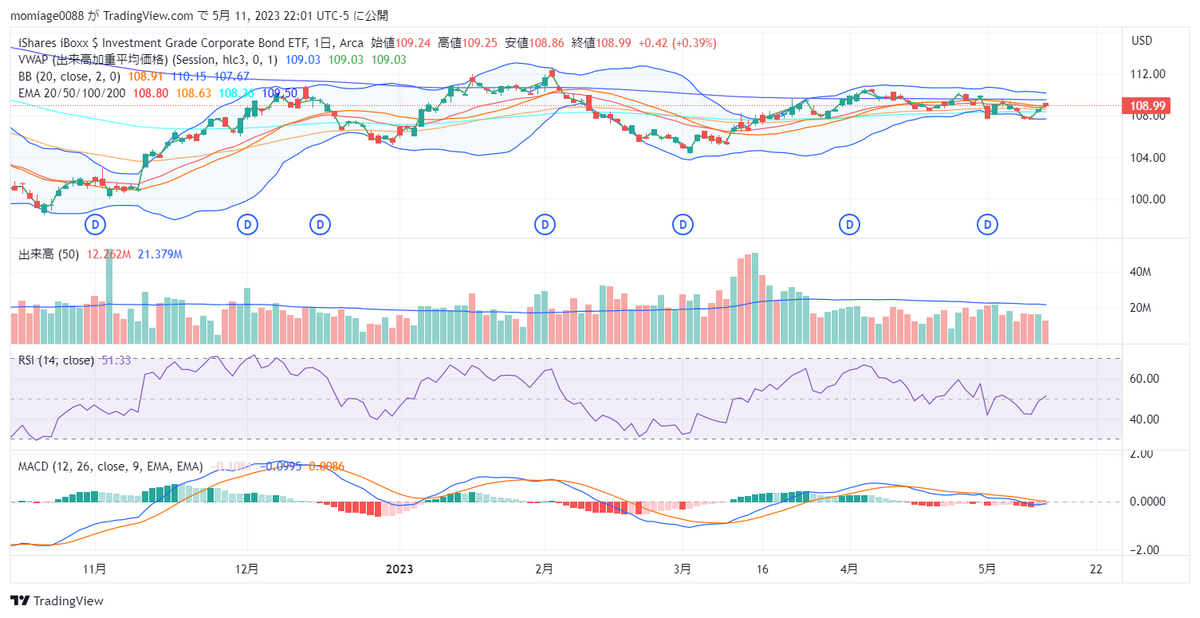1200x618 pixels.
Task: Click the 40.00 RSI axis label
Action: click(1144, 419)
